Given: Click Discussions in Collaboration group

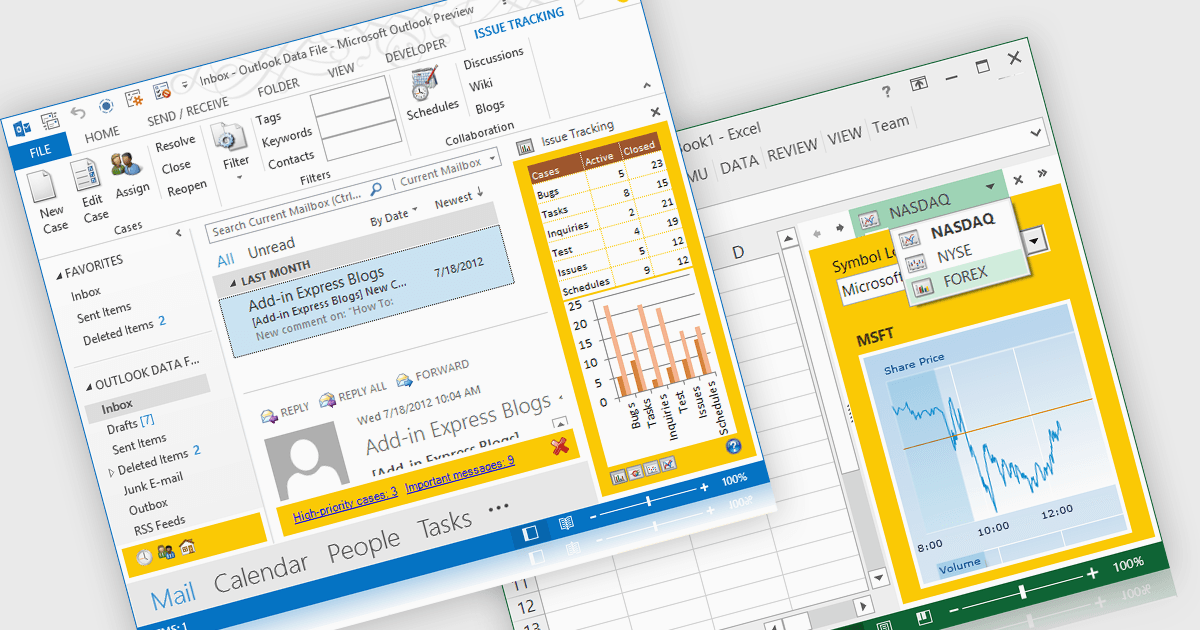Looking at the screenshot, I should point(494,59).
